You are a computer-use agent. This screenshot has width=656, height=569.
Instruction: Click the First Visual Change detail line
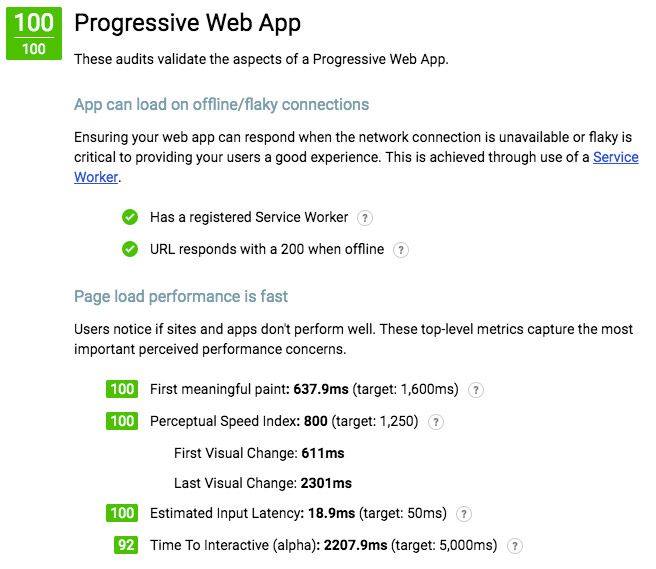tap(259, 453)
